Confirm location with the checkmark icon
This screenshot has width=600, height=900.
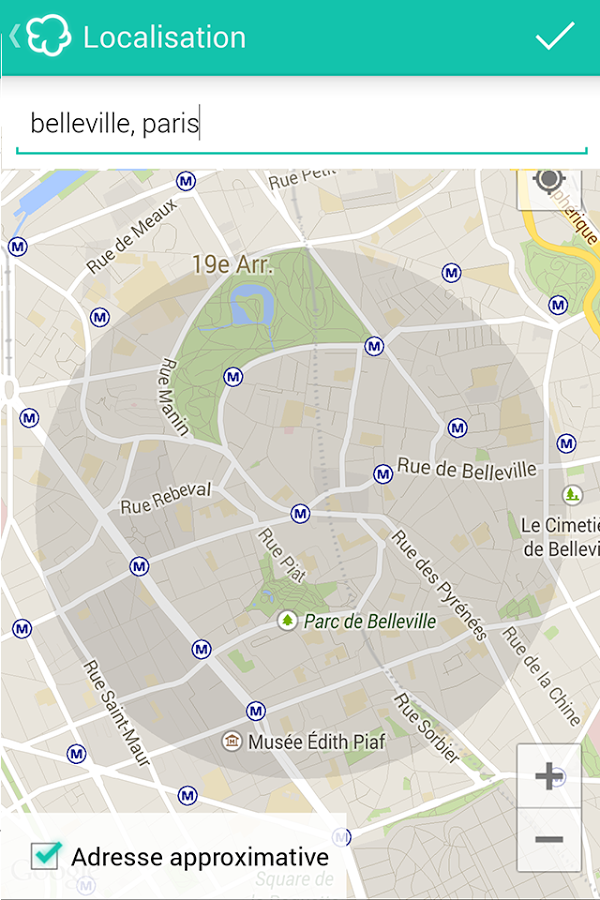click(x=555, y=36)
